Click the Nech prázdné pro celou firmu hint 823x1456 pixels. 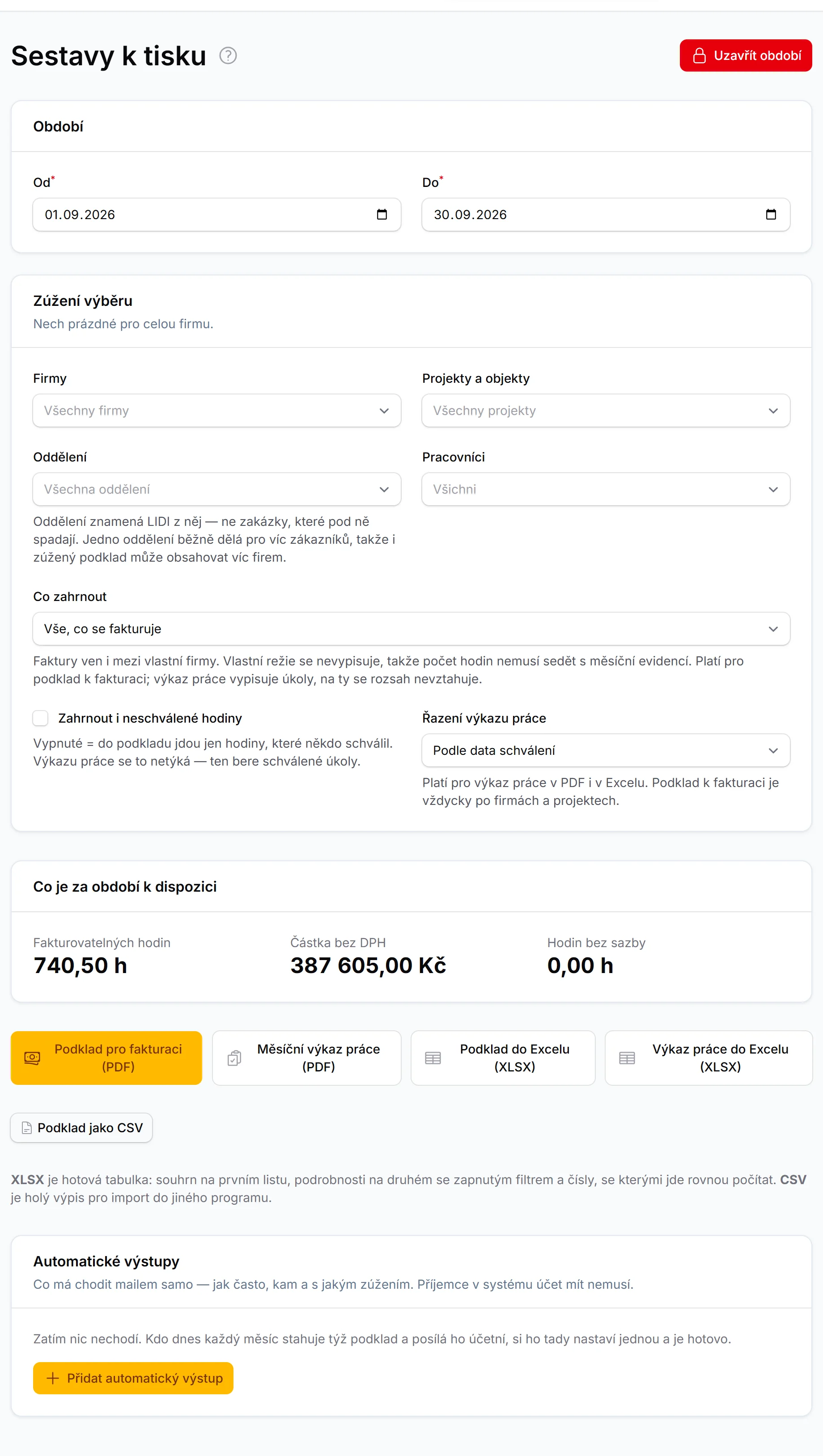[x=123, y=324]
